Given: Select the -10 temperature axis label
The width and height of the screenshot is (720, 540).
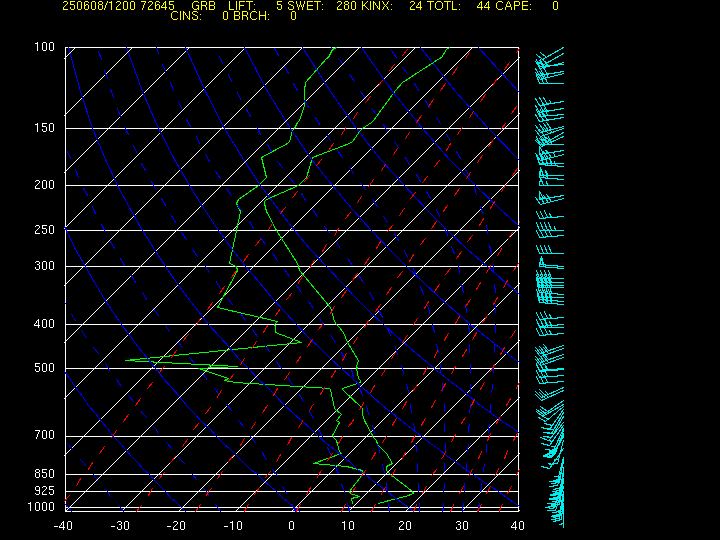Looking at the screenshot, I should pyautogui.click(x=234, y=526).
